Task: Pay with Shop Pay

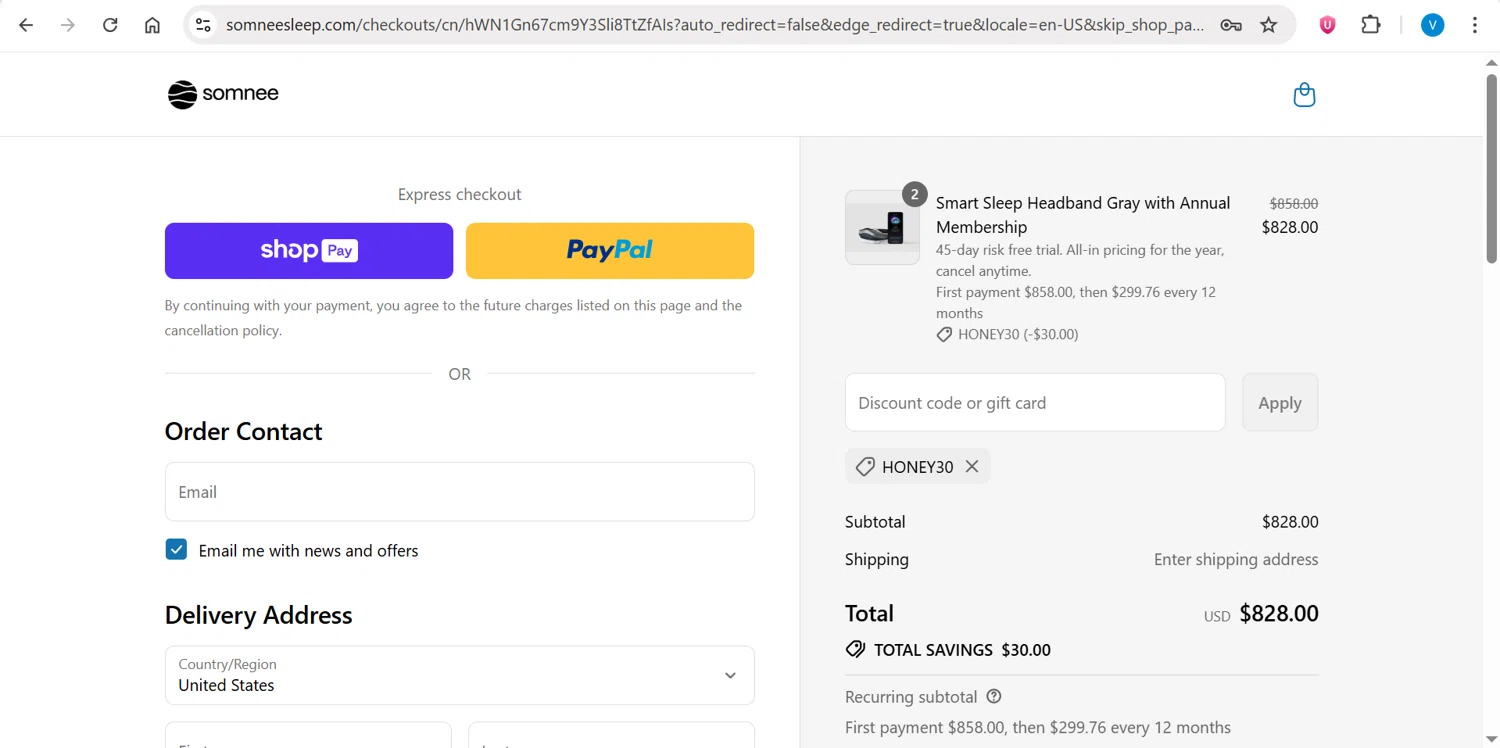Action: click(x=309, y=251)
